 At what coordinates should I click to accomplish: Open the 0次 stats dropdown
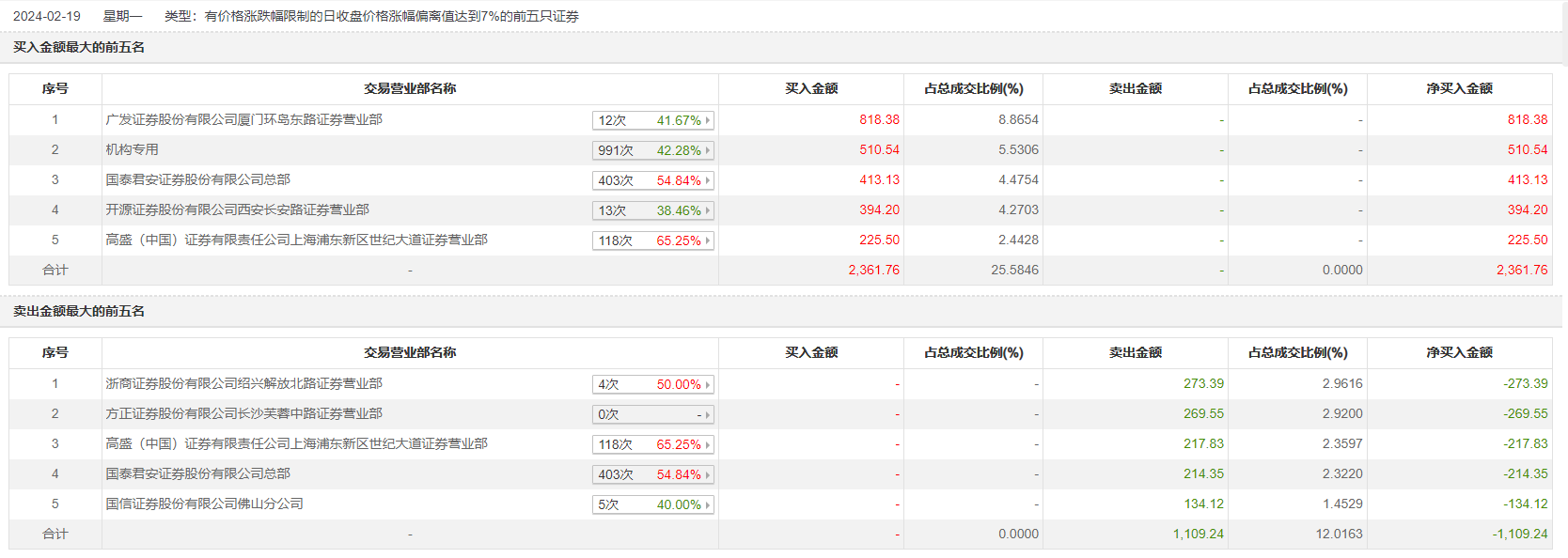point(653,414)
